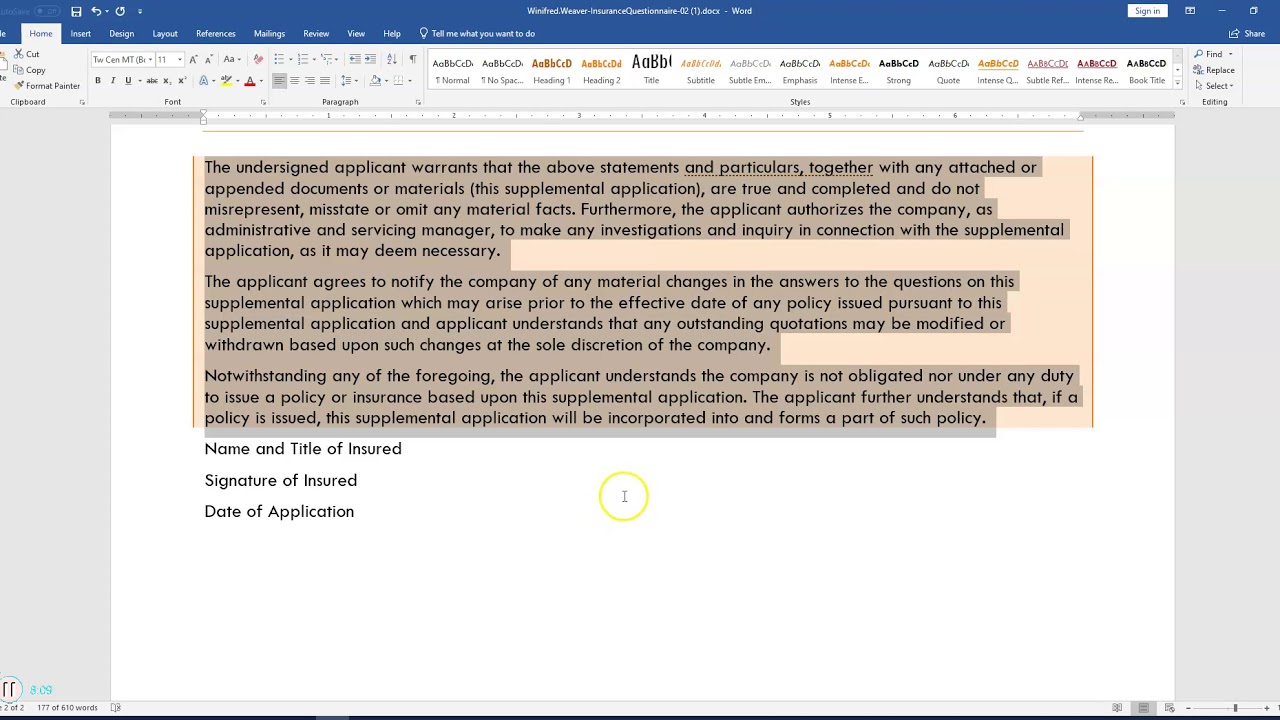The image size is (1280, 720).
Task: Expand the Styles gallery more button
Action: [1177, 85]
